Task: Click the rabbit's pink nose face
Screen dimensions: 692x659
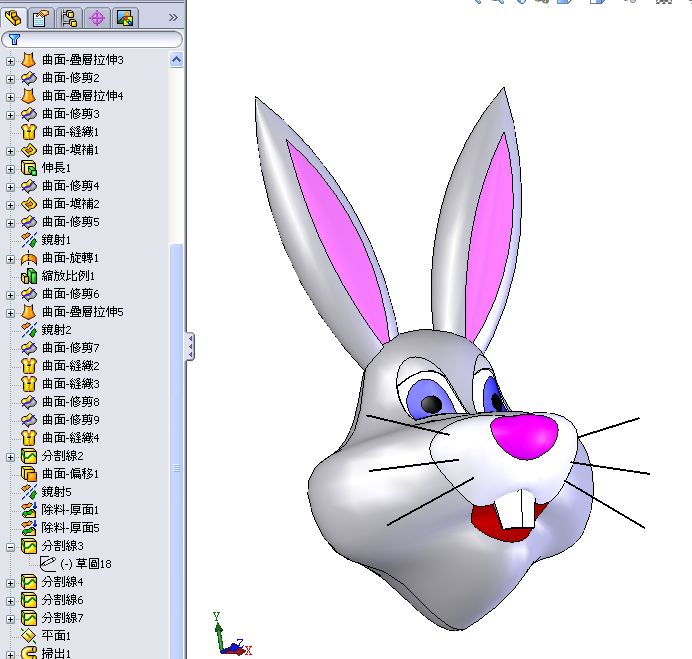Action: [x=524, y=437]
